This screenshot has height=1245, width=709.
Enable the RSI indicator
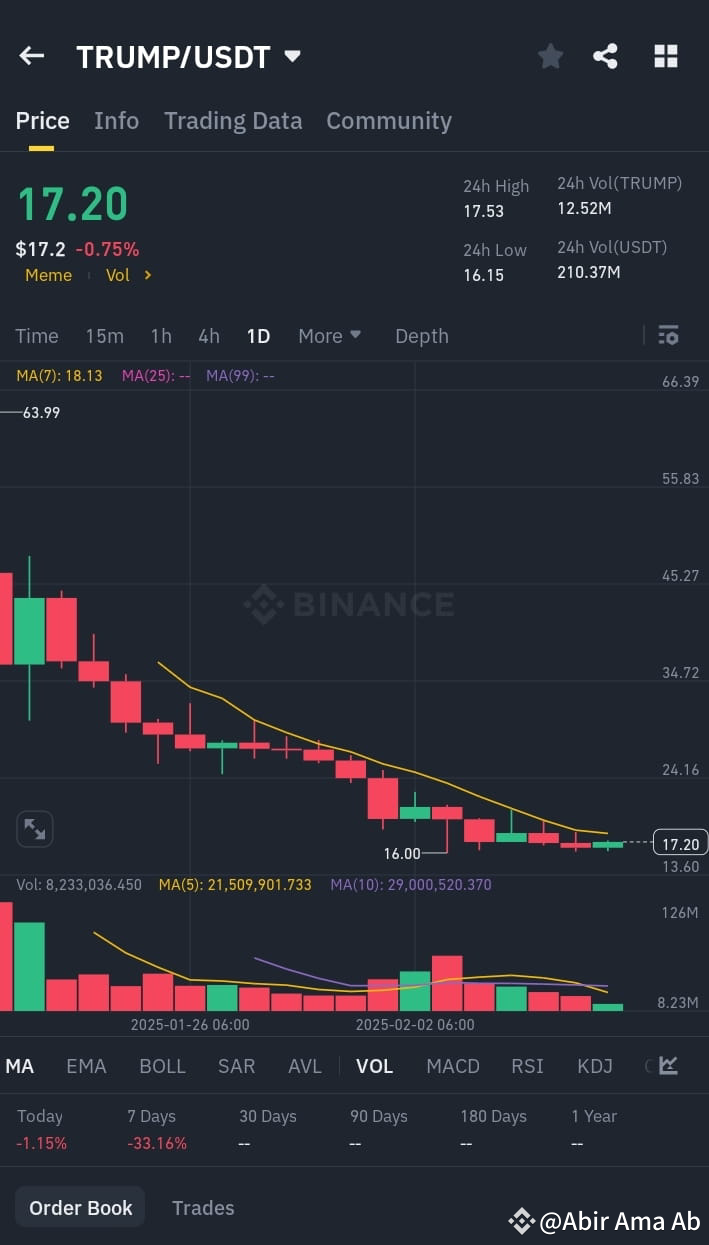[527, 1066]
